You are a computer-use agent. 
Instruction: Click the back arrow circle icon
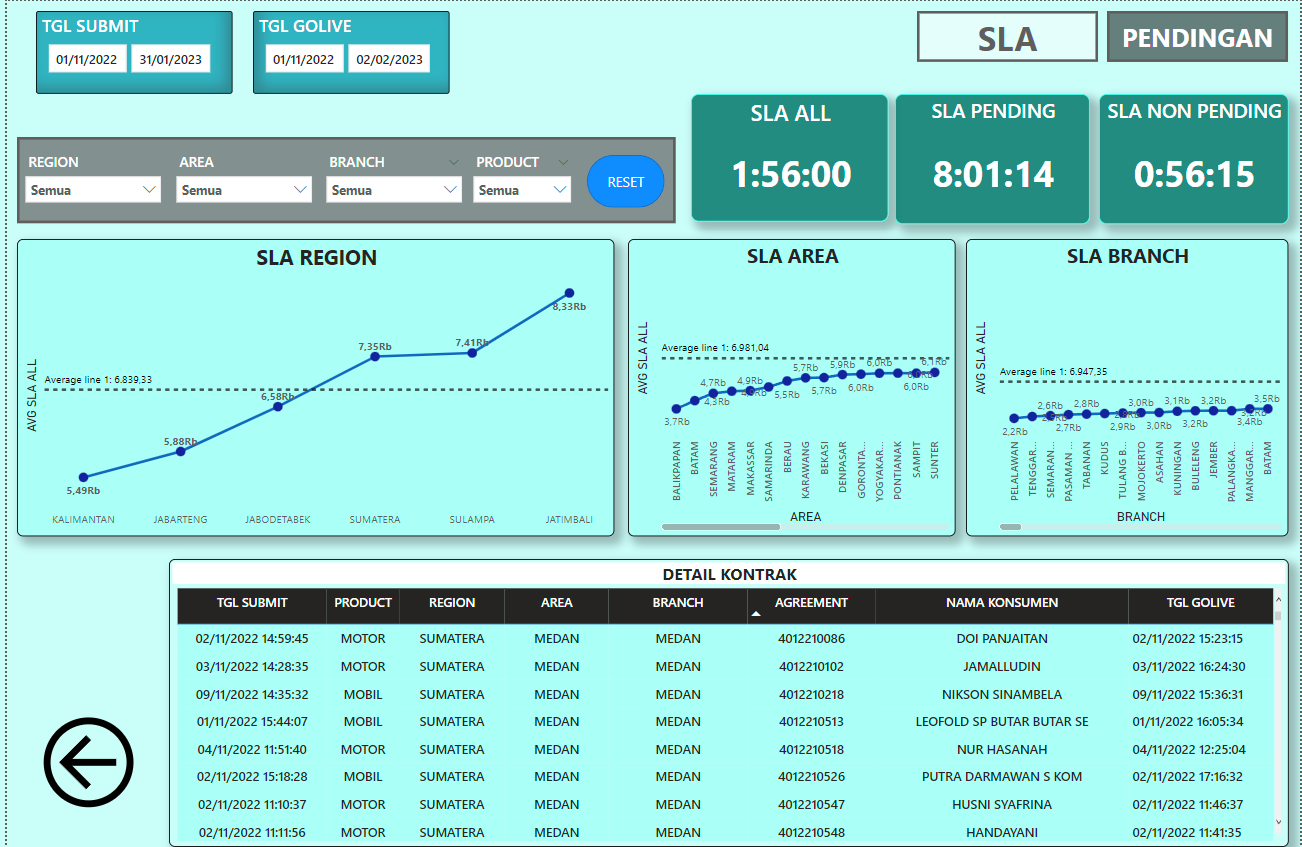click(88, 762)
